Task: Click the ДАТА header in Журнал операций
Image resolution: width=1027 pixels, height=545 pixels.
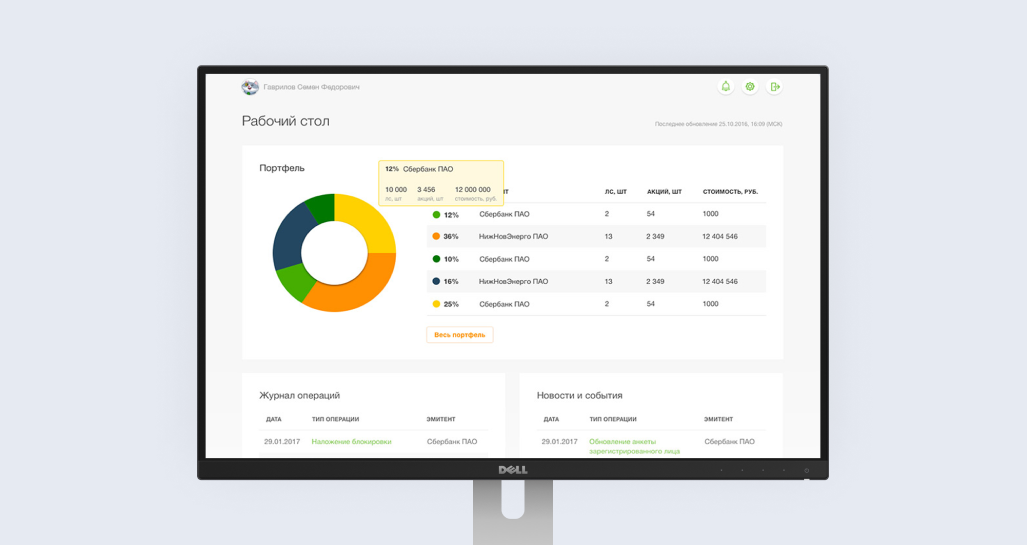Action: [273, 419]
